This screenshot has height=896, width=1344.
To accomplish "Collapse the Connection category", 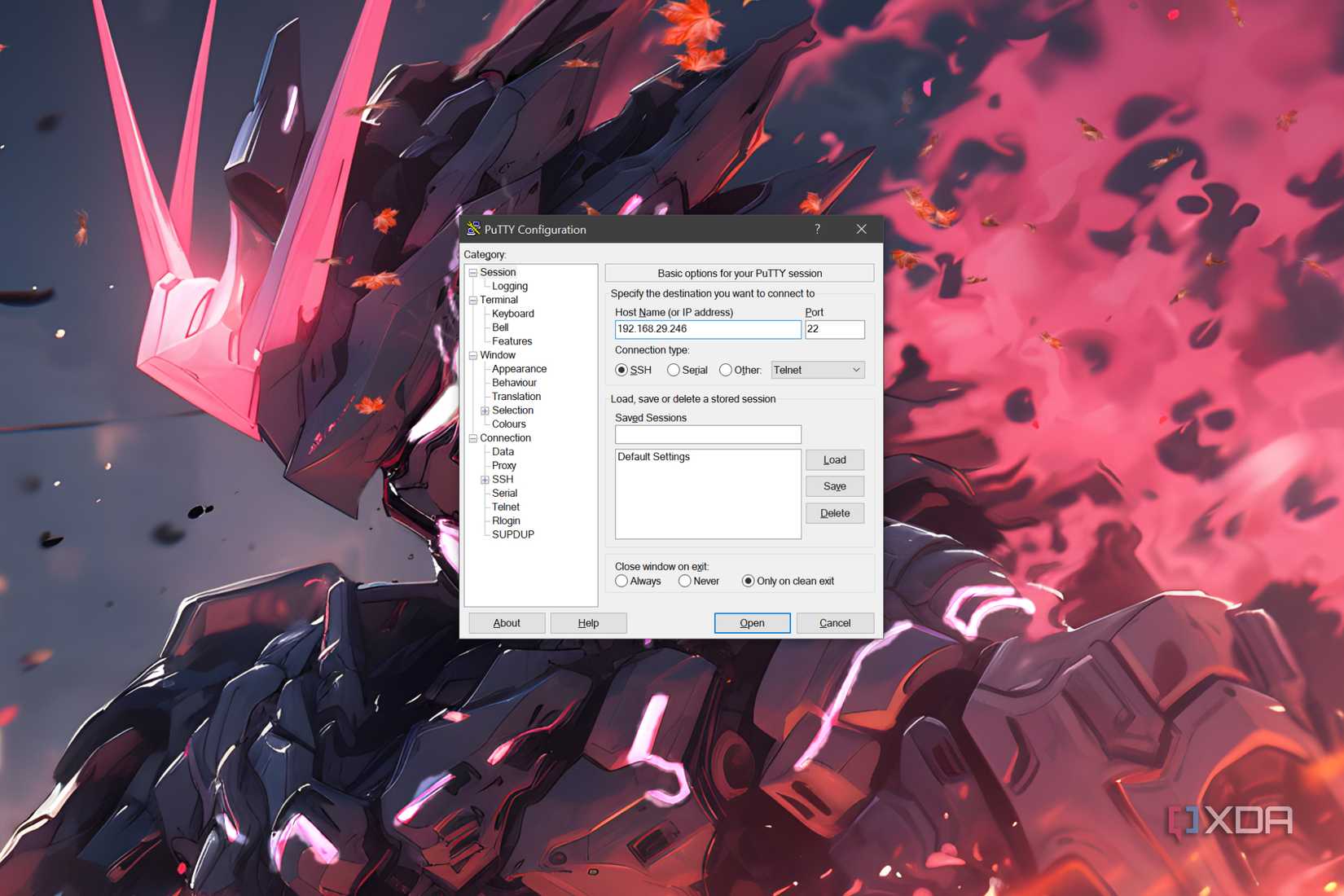I will (472, 438).
